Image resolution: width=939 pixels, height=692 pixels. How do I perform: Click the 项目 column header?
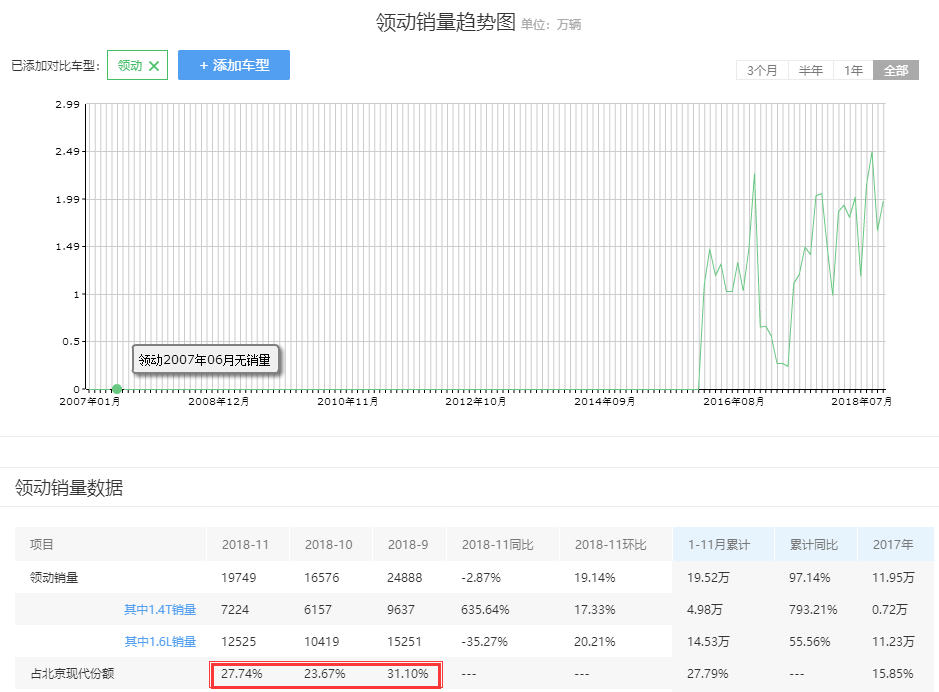click(x=42, y=545)
